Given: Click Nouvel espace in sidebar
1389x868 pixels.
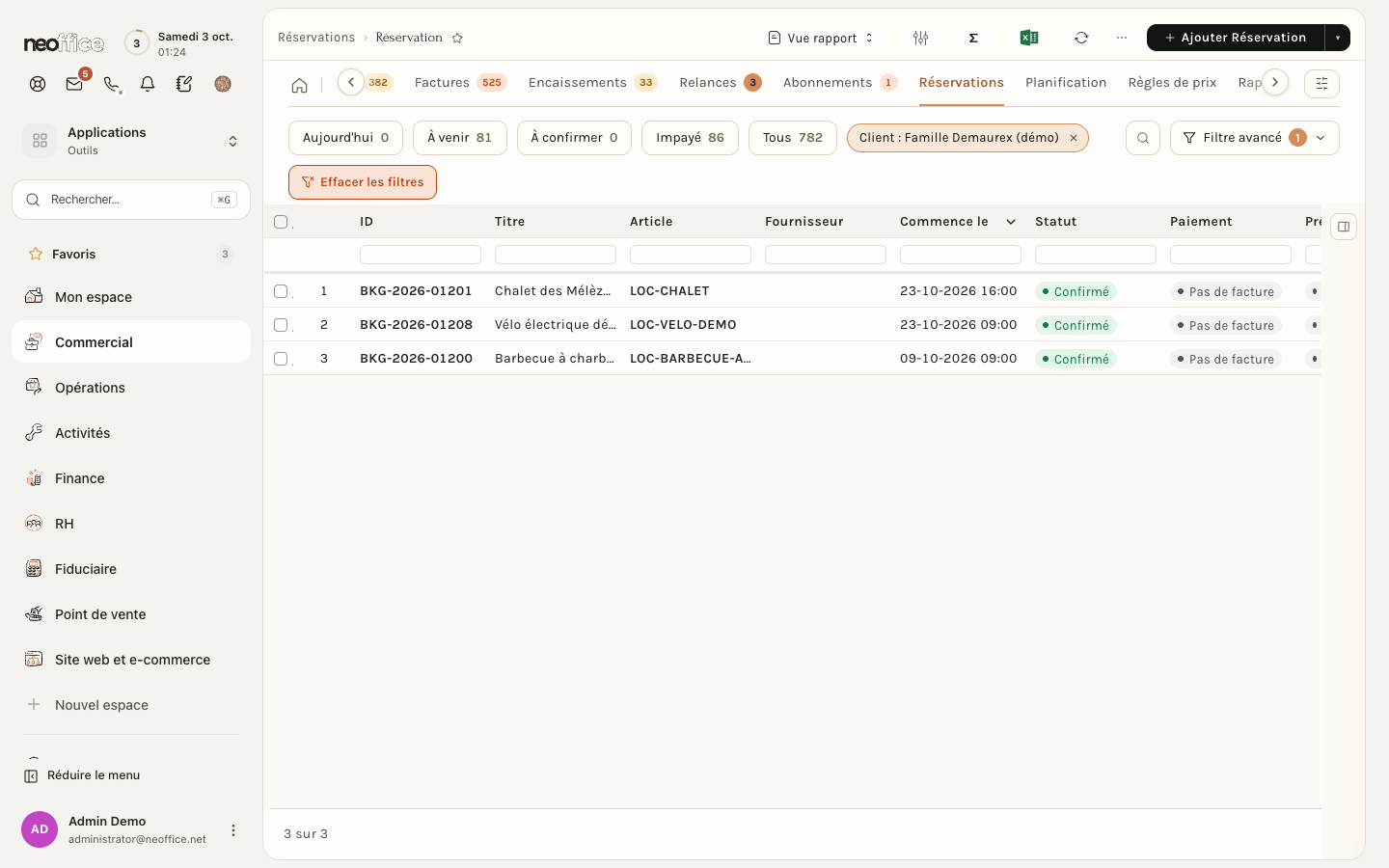Looking at the screenshot, I should (131, 705).
